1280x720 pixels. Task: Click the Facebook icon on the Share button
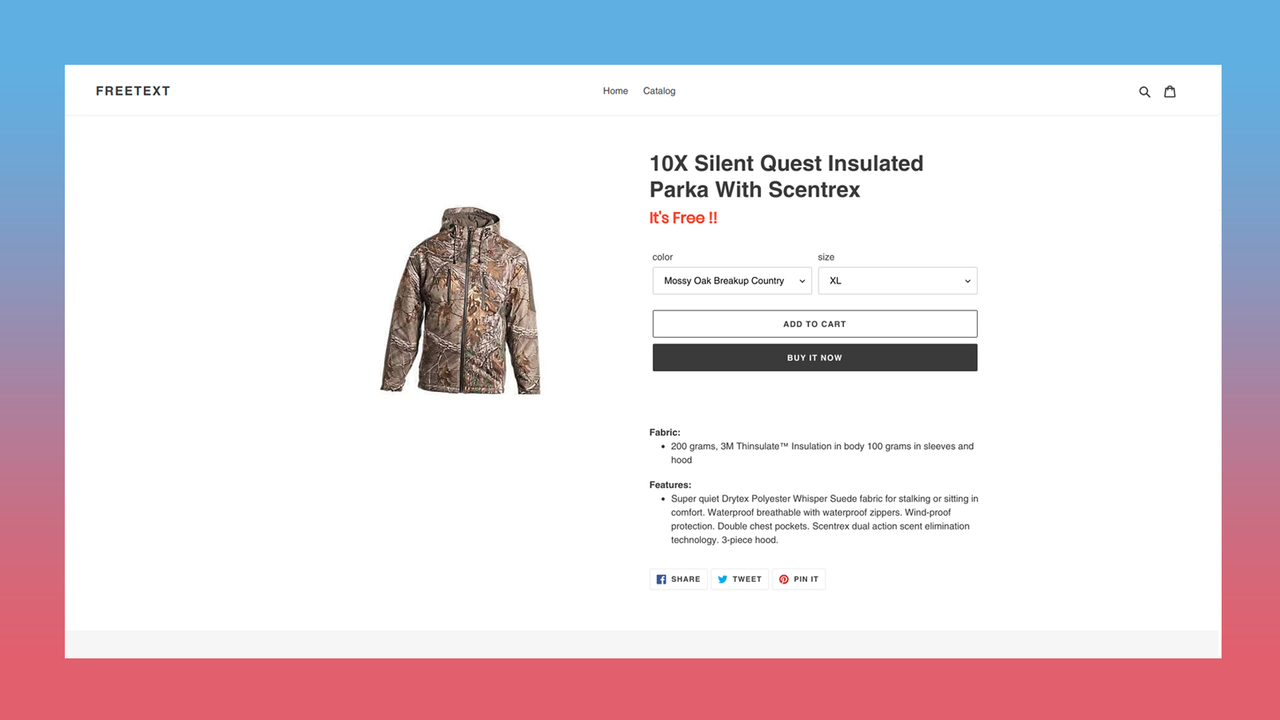661,579
